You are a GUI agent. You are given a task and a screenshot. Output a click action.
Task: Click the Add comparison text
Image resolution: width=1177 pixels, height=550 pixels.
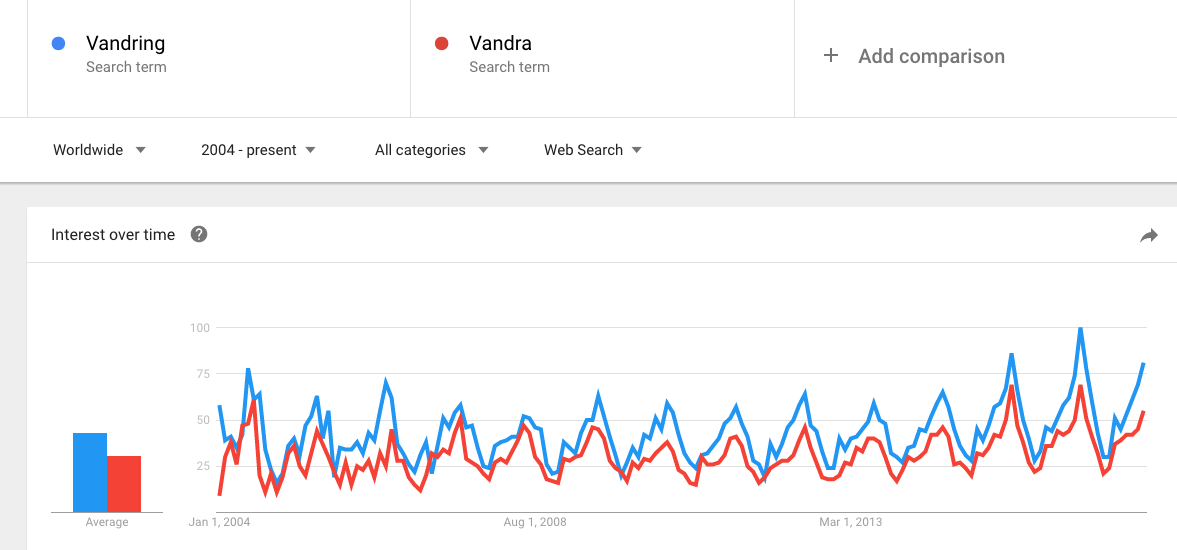pyautogui.click(x=931, y=56)
